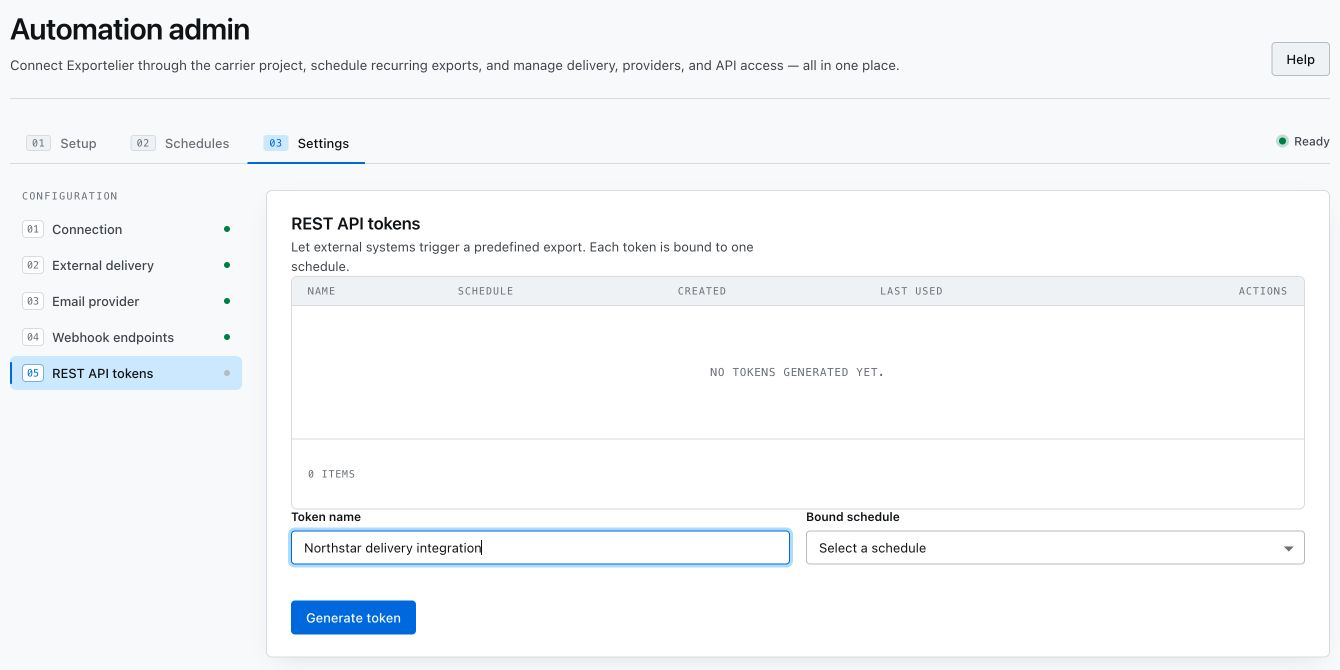This screenshot has height=670, width=1340.
Task: Expand the Bound schedule dropdown
Action: [x=1055, y=548]
